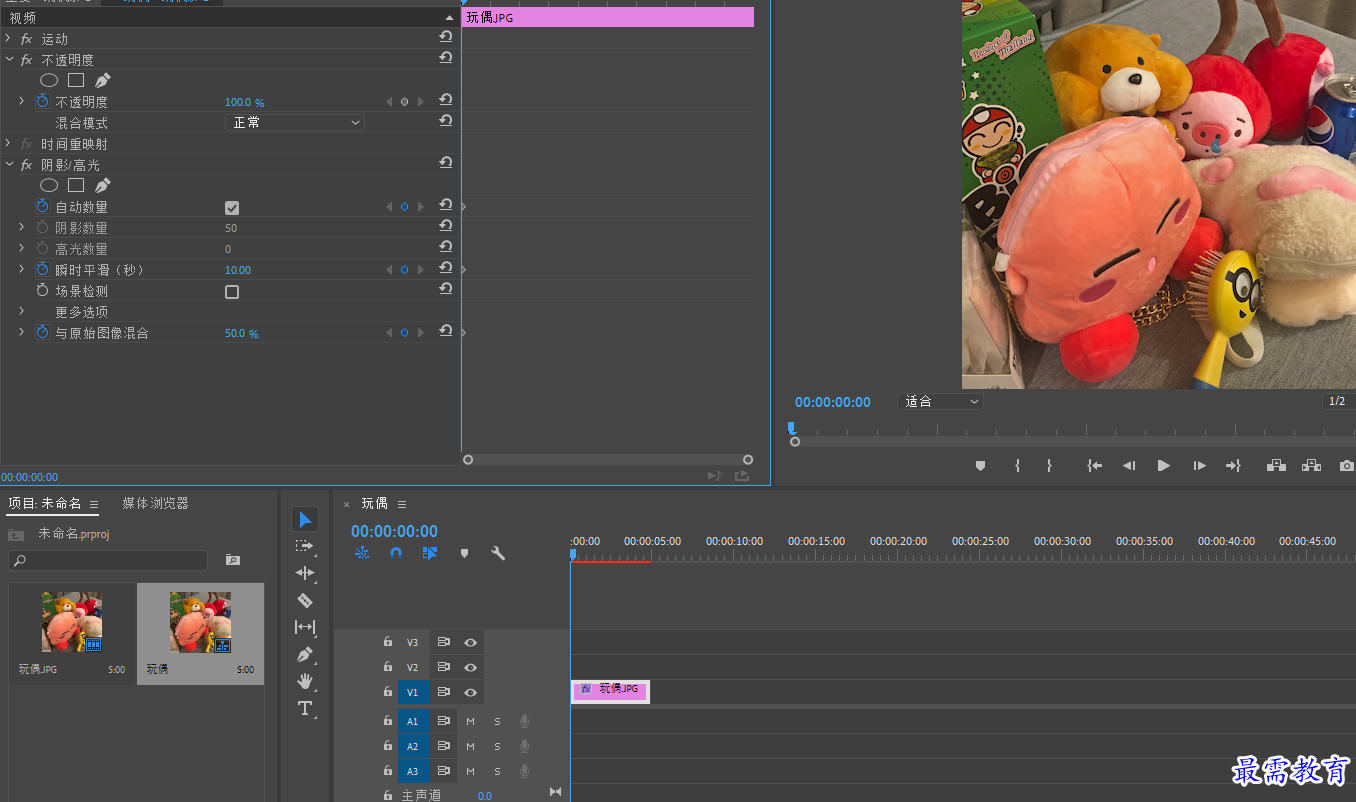The height and width of the screenshot is (802, 1356).
Task: Expand 与原始图像混合 parameter
Action: (21, 333)
